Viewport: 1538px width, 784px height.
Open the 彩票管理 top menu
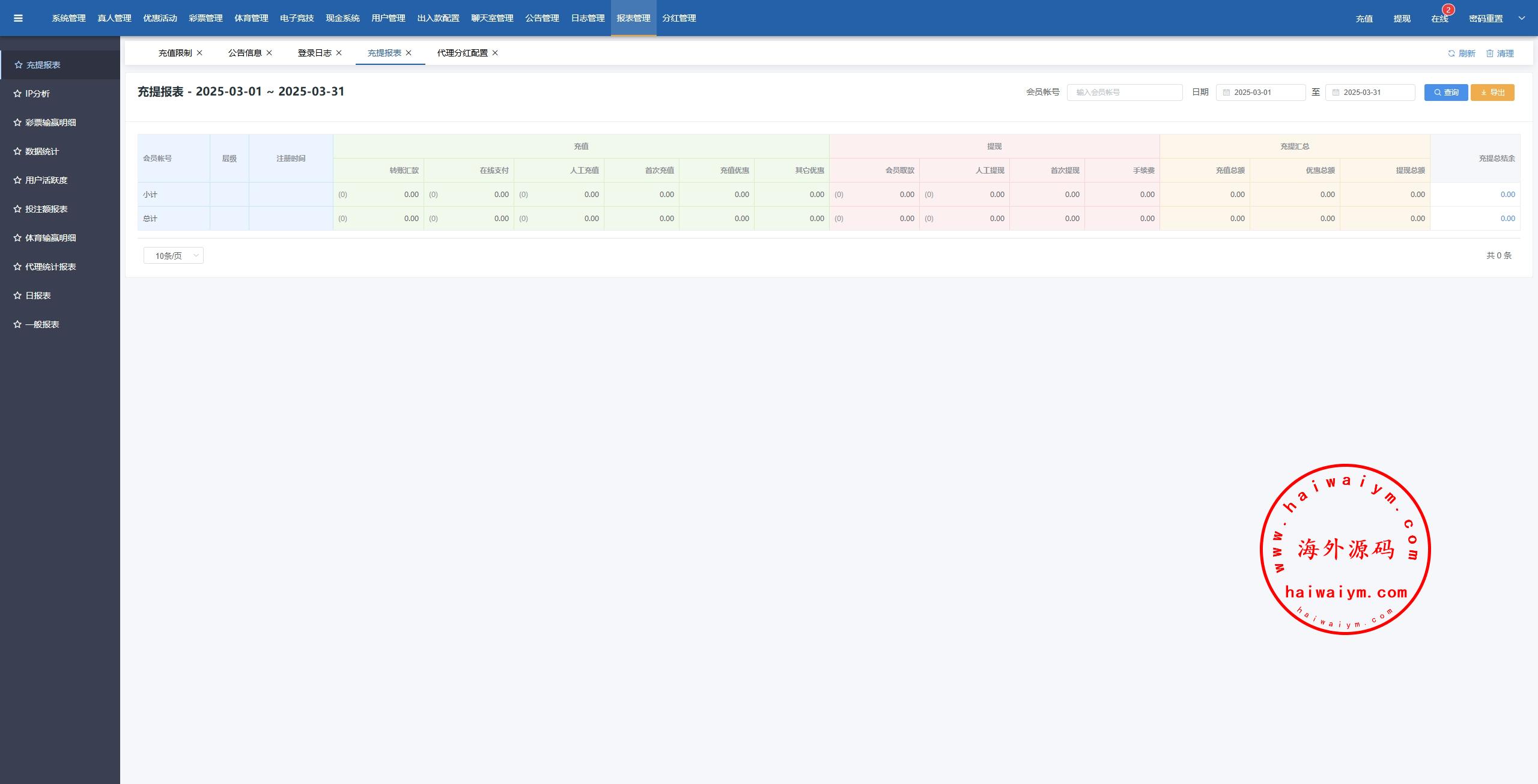point(205,18)
